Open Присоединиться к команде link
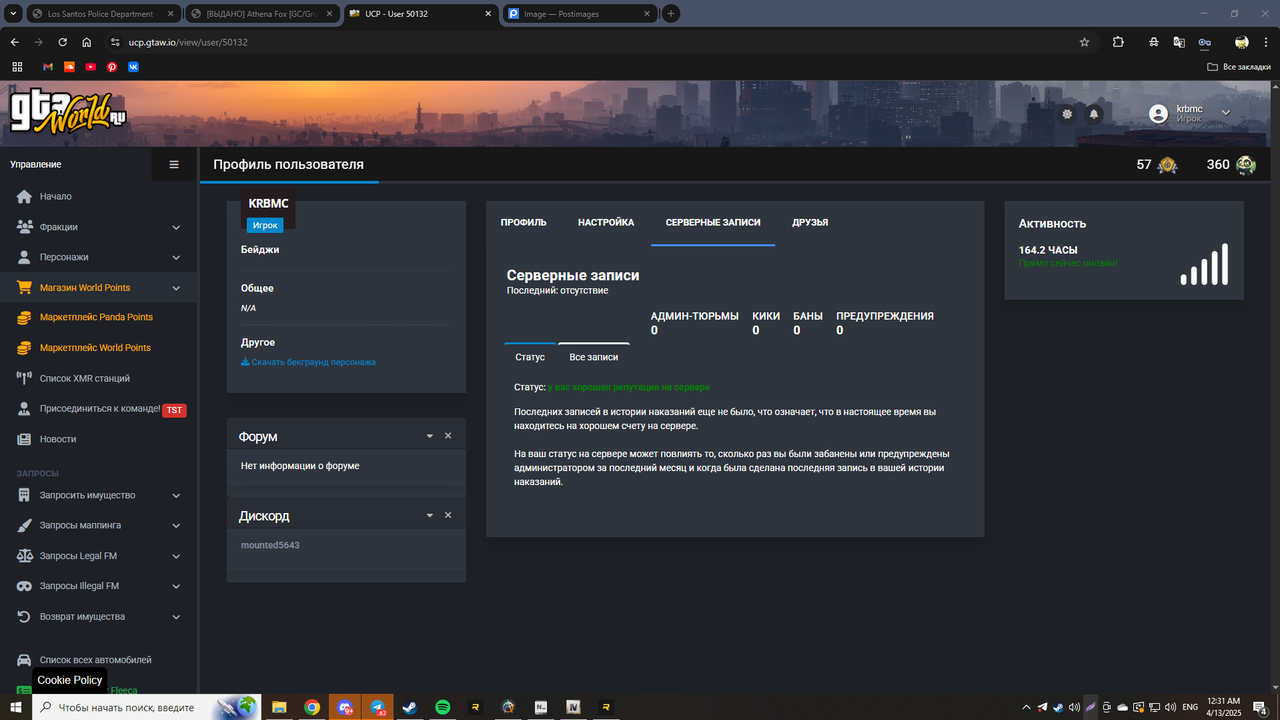Viewport: 1280px width, 720px height. pos(98,409)
